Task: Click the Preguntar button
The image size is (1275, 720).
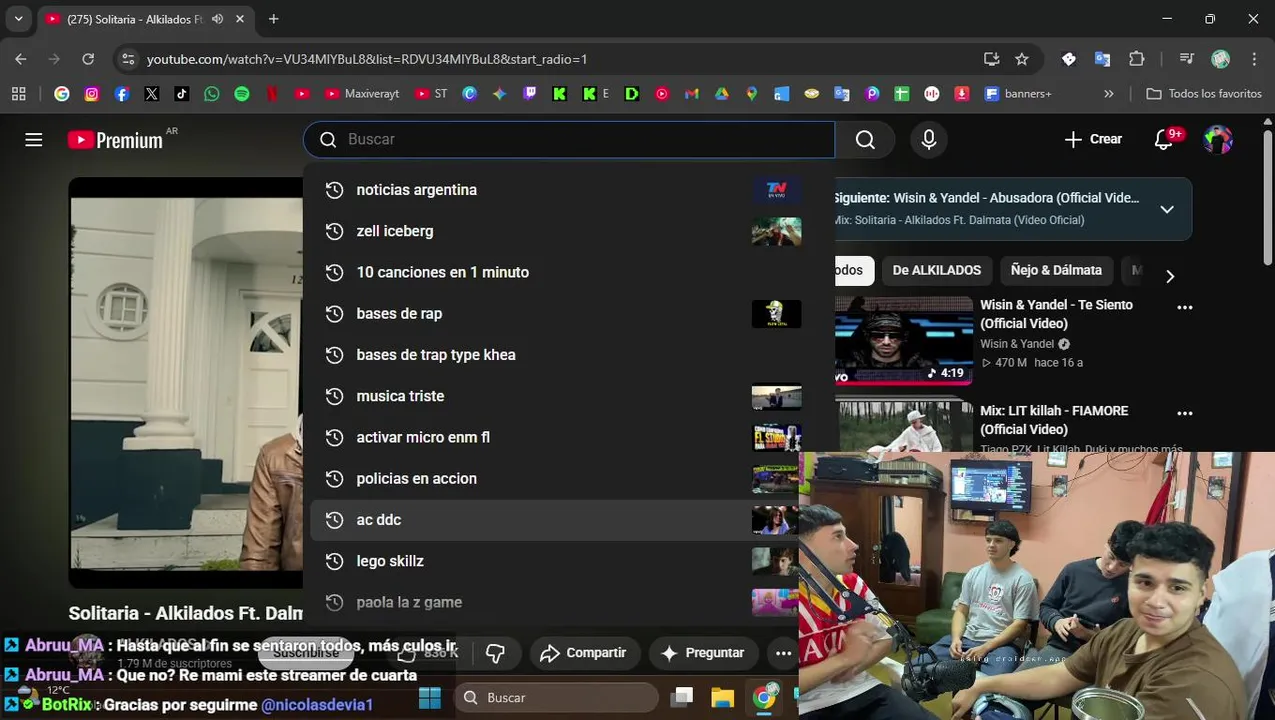Action: 703,653
